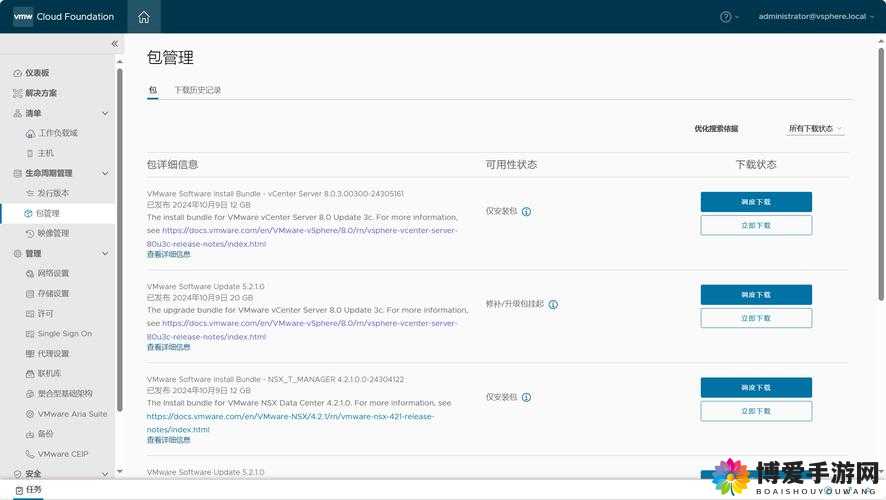Click the main page vertical scrollbar

click(x=881, y=173)
